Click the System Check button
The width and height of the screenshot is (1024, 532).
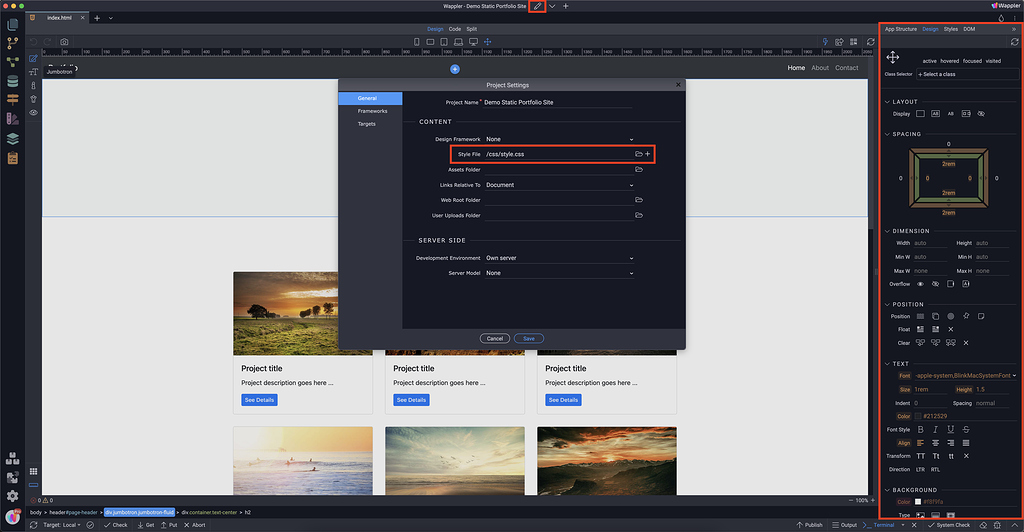(949, 525)
